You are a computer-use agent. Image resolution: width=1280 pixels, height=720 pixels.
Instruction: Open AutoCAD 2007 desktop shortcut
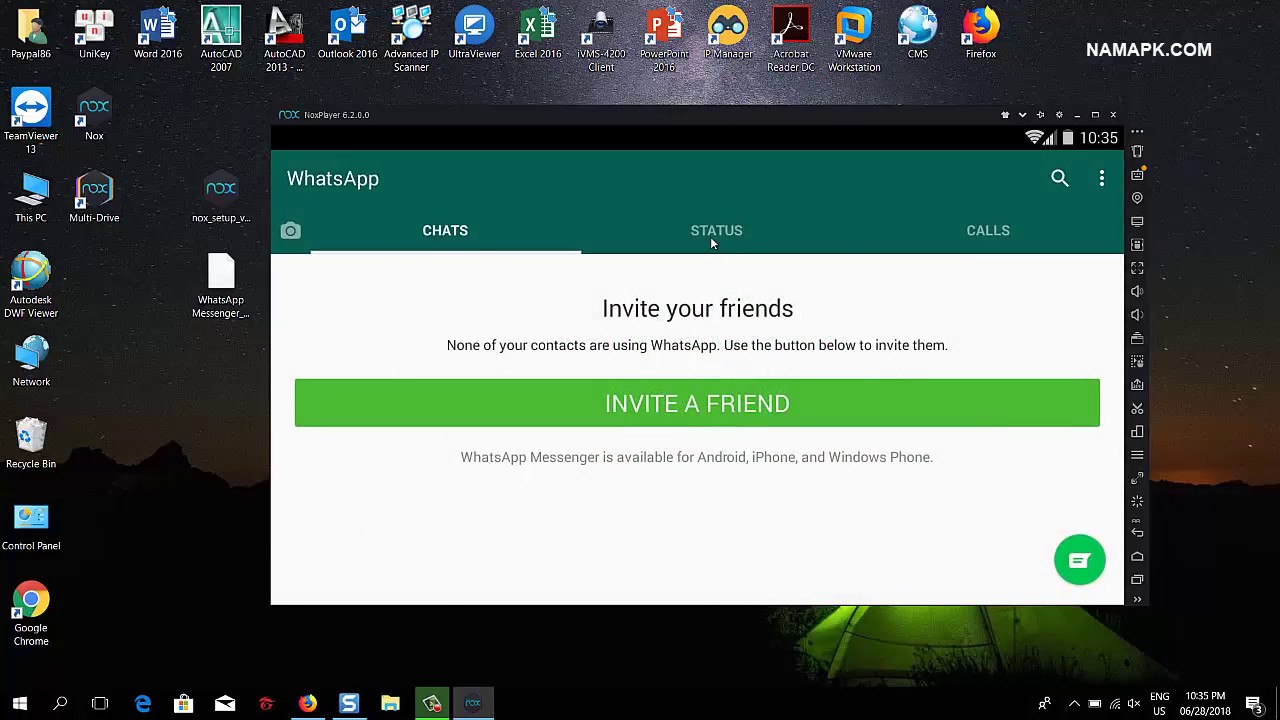click(x=221, y=40)
